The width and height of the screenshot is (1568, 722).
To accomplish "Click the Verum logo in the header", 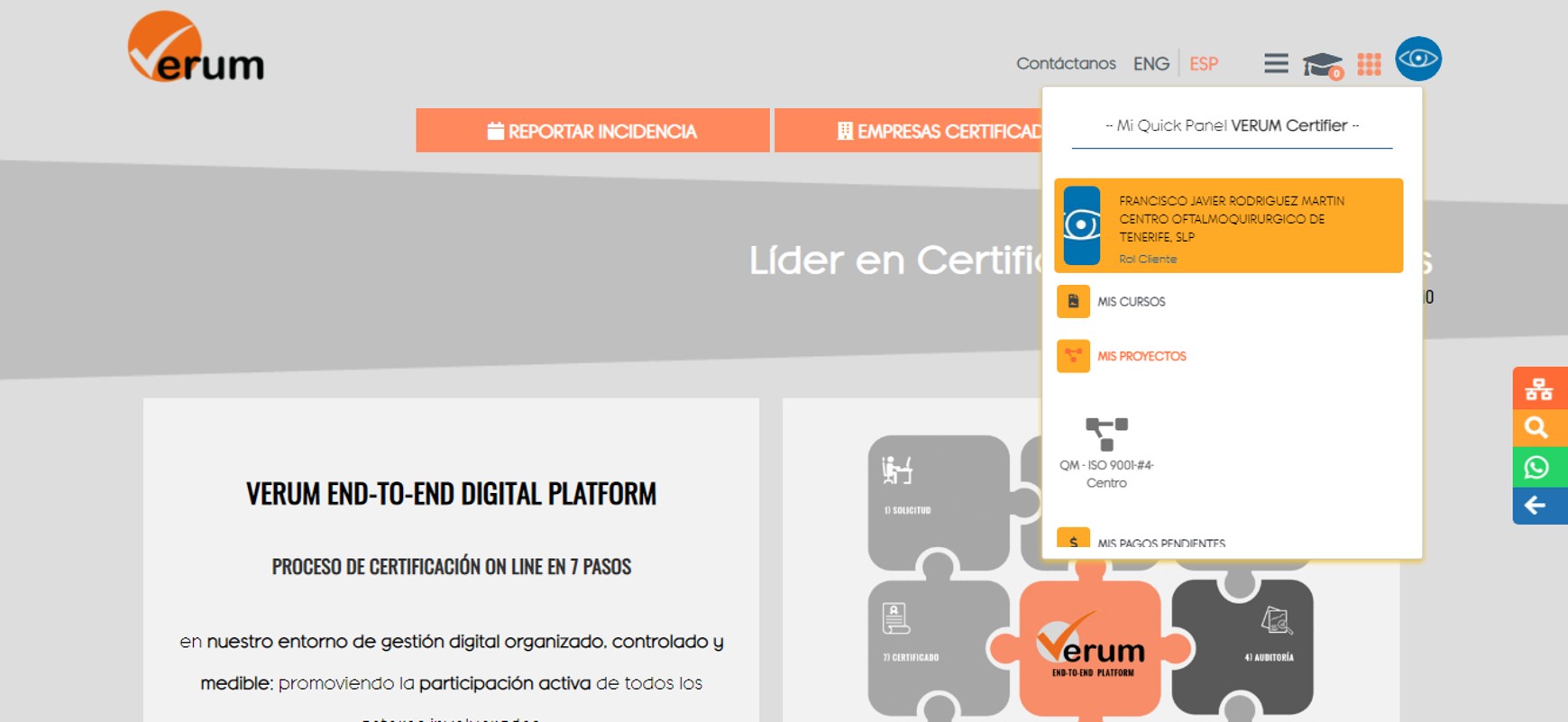I will coord(196,48).
